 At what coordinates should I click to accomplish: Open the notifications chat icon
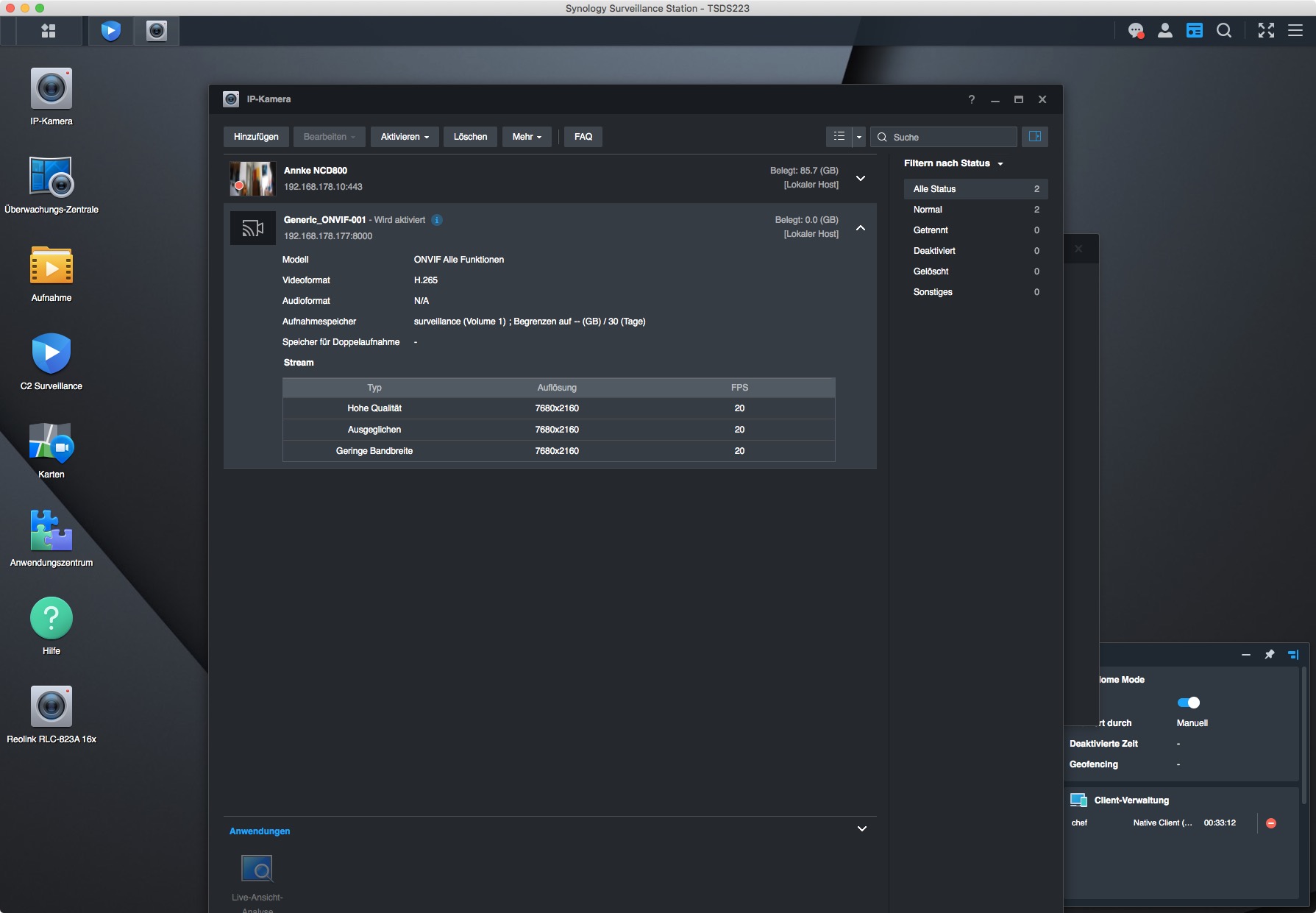point(1137,31)
